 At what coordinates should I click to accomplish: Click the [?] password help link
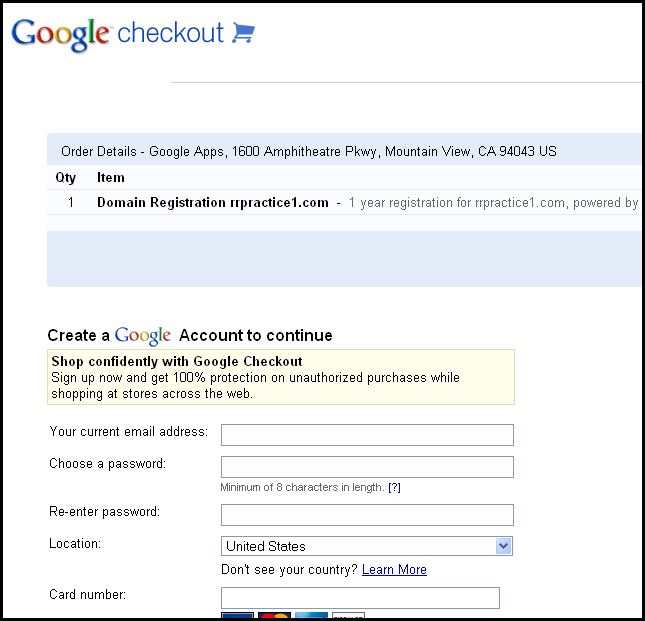pos(394,487)
